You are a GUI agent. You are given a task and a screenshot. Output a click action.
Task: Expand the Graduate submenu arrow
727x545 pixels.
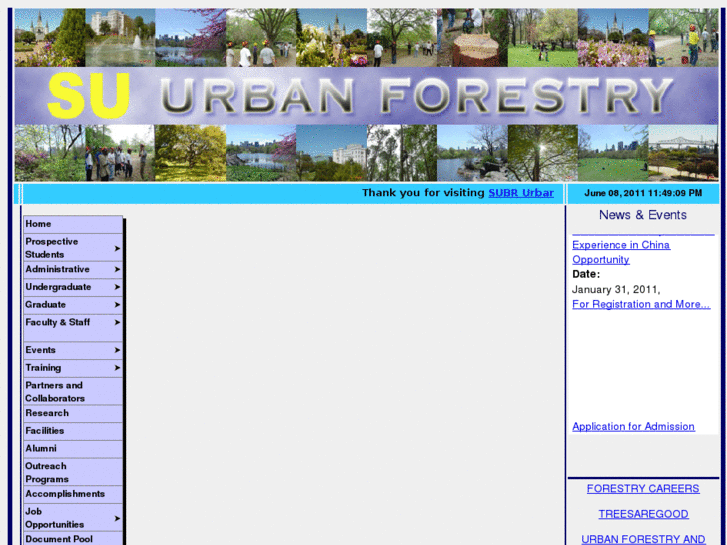(x=117, y=305)
